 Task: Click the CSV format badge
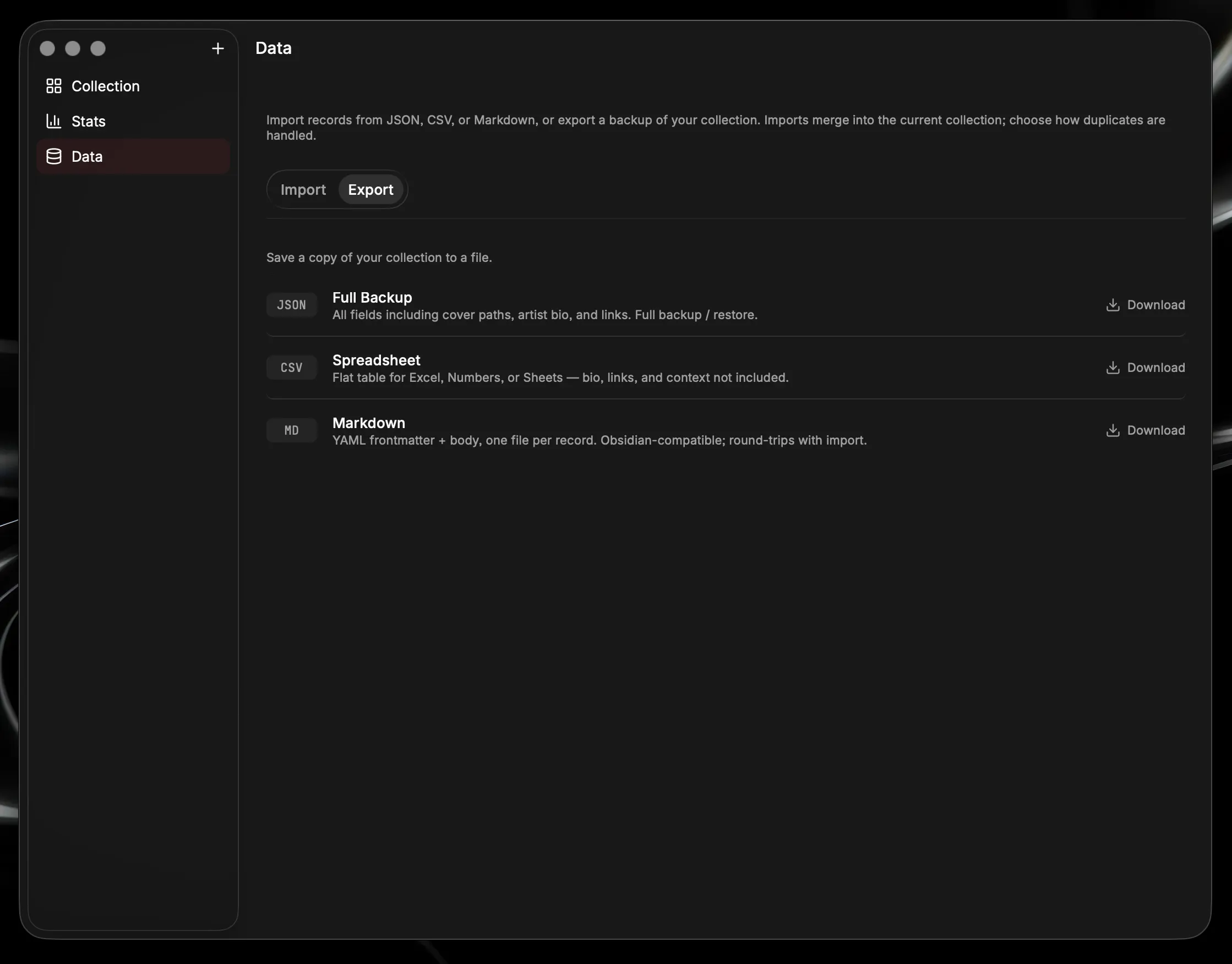(291, 368)
